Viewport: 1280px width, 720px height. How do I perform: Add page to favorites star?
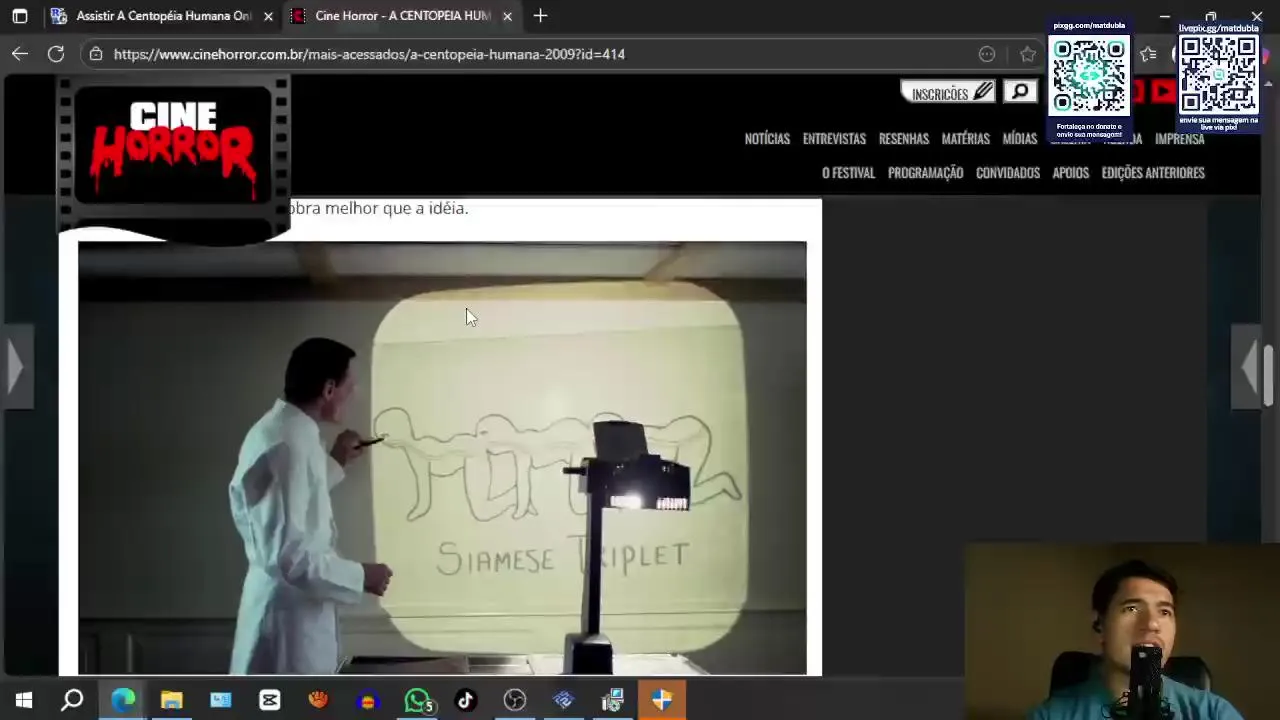pyautogui.click(x=1027, y=54)
